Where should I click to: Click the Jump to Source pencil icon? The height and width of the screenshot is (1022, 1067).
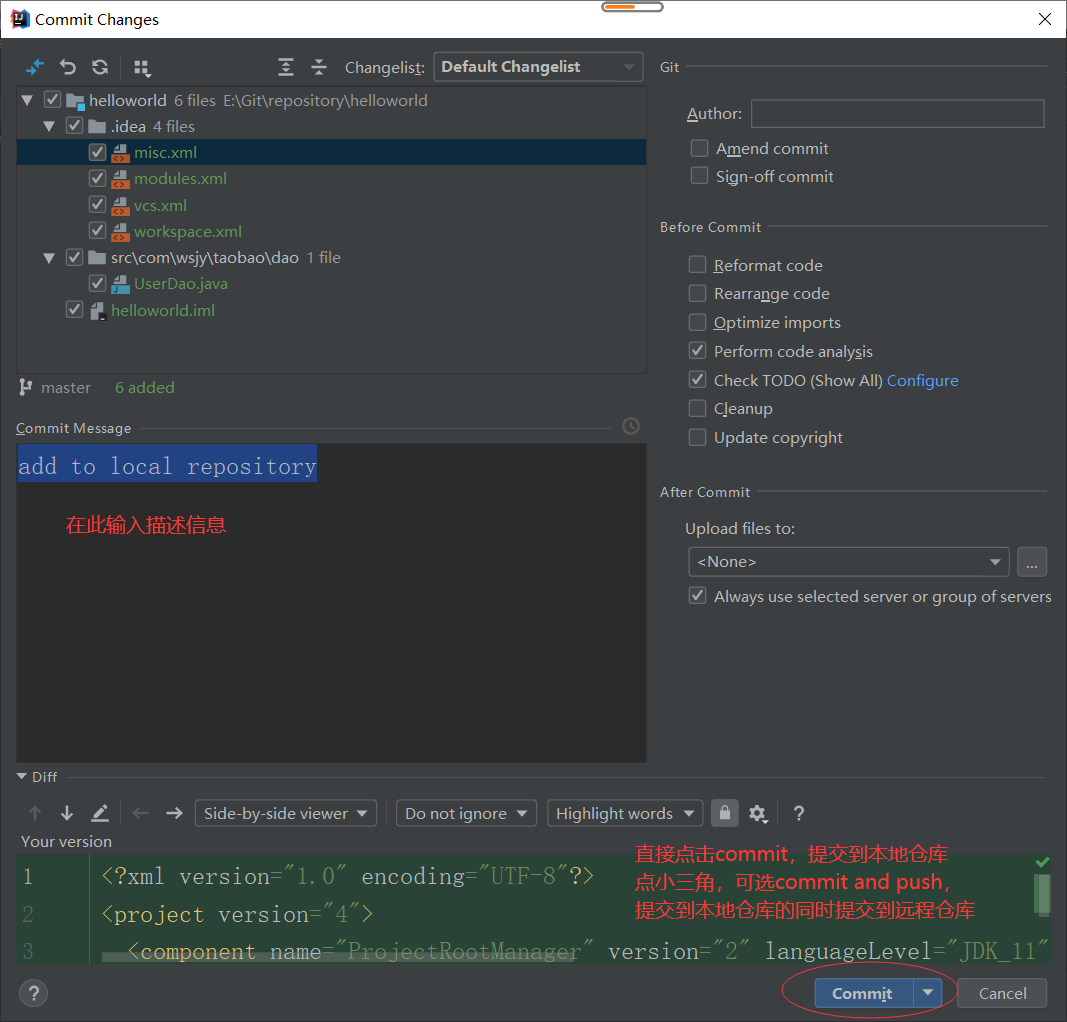coord(99,812)
